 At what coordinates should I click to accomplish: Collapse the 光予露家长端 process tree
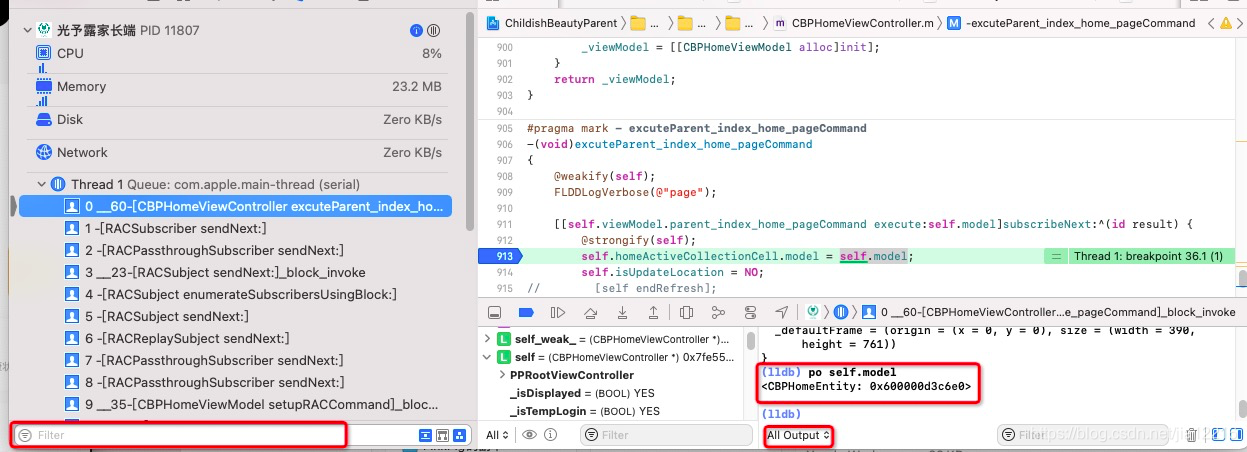pos(27,31)
